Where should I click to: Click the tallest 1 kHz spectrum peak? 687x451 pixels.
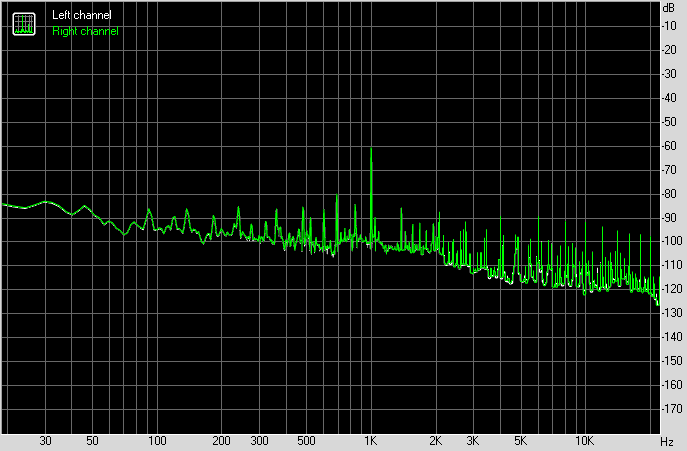pos(371,197)
